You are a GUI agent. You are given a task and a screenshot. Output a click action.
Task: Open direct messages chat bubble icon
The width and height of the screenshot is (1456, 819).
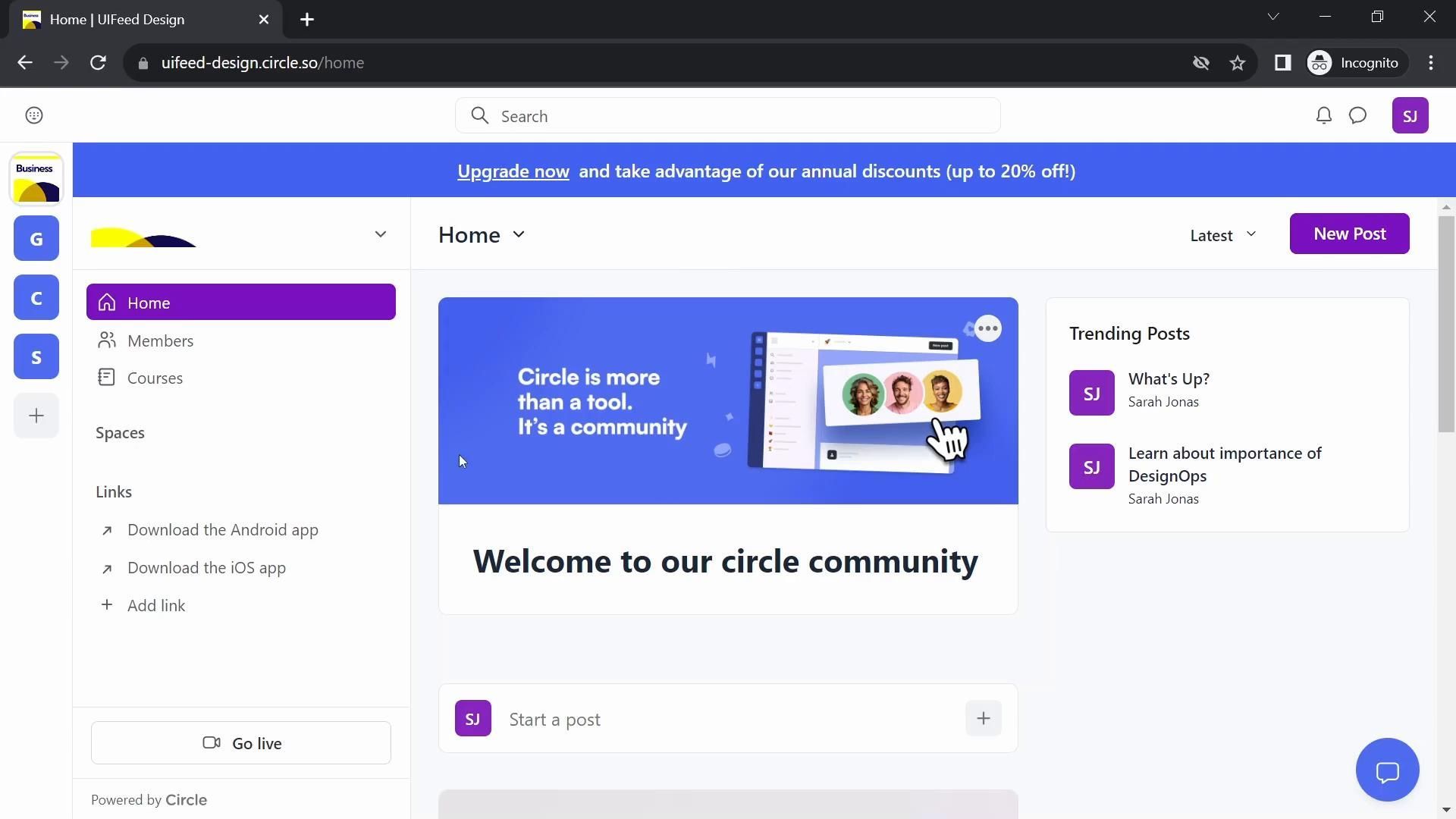tap(1357, 115)
